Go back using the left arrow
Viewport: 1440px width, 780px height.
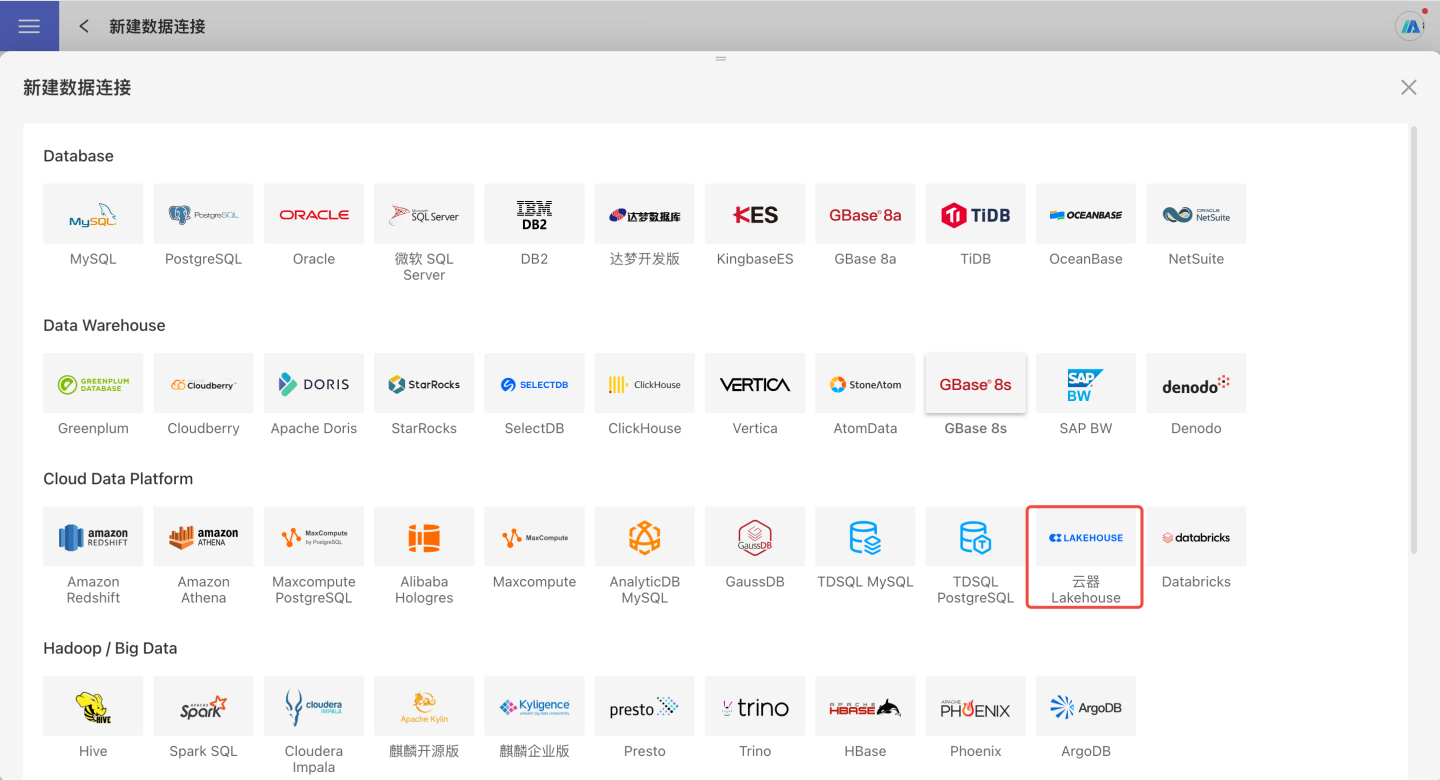84,26
